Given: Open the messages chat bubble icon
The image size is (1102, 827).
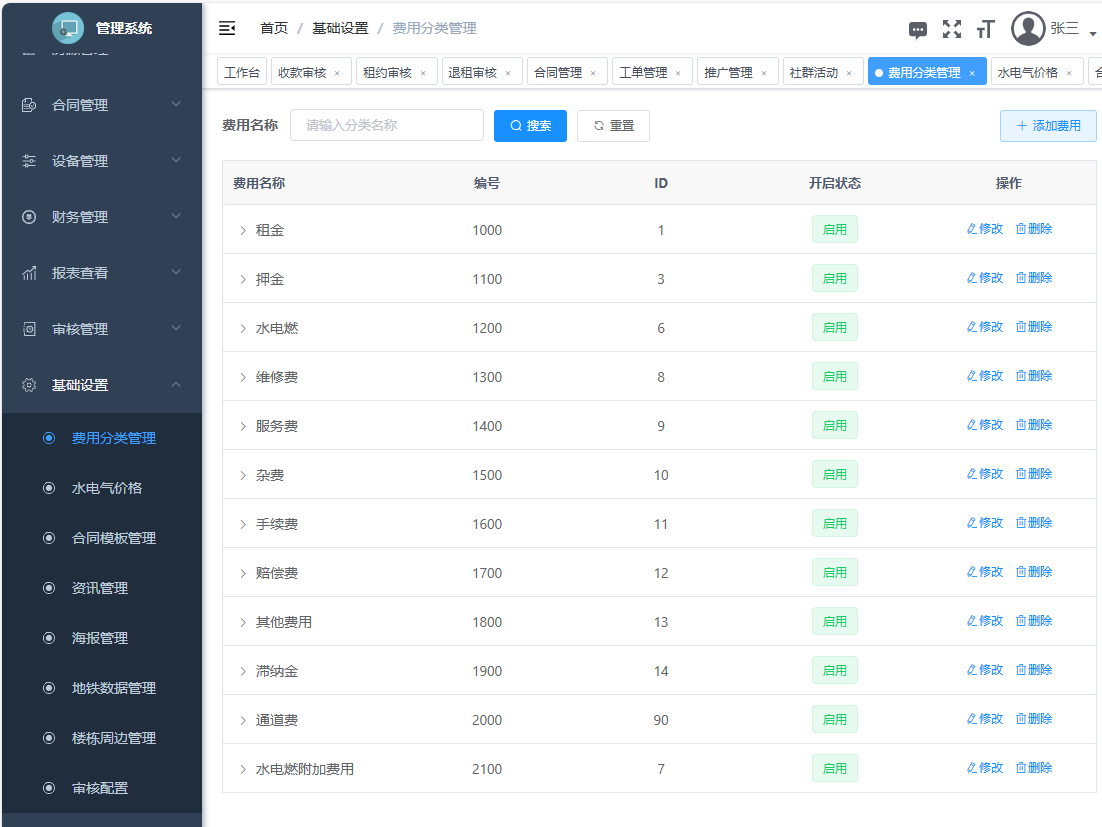Looking at the screenshot, I should pyautogui.click(x=917, y=30).
